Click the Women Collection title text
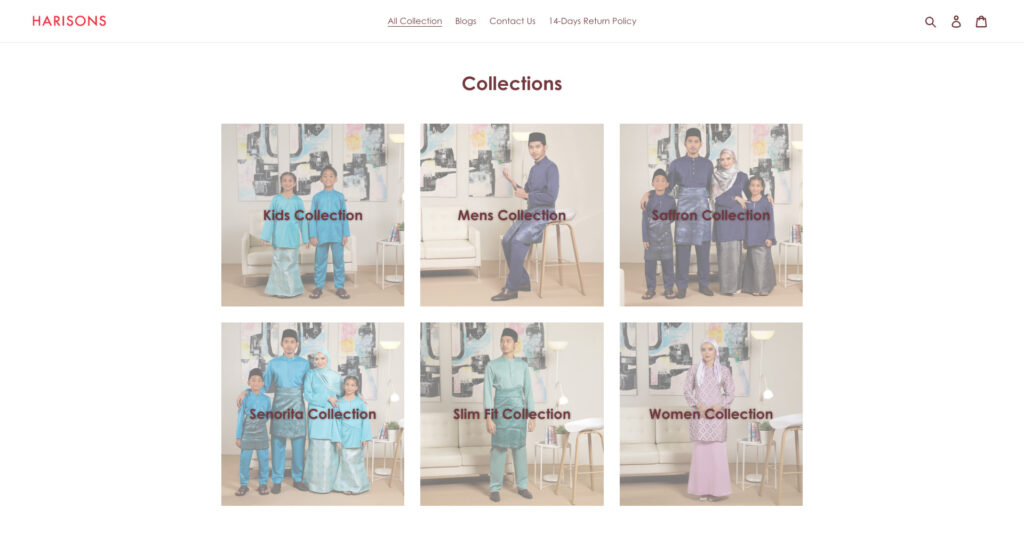1024x533 pixels. (x=711, y=414)
